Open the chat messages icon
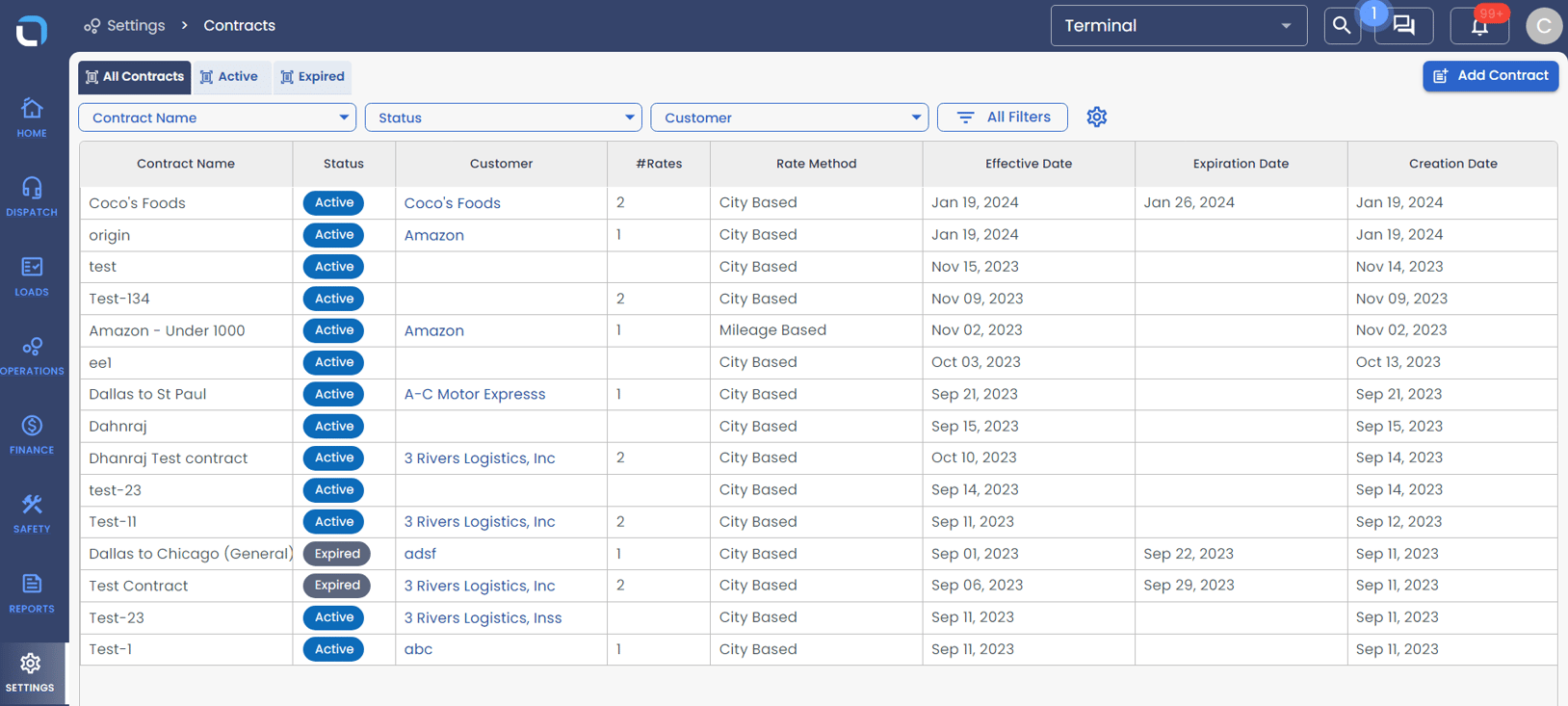 (x=1403, y=26)
